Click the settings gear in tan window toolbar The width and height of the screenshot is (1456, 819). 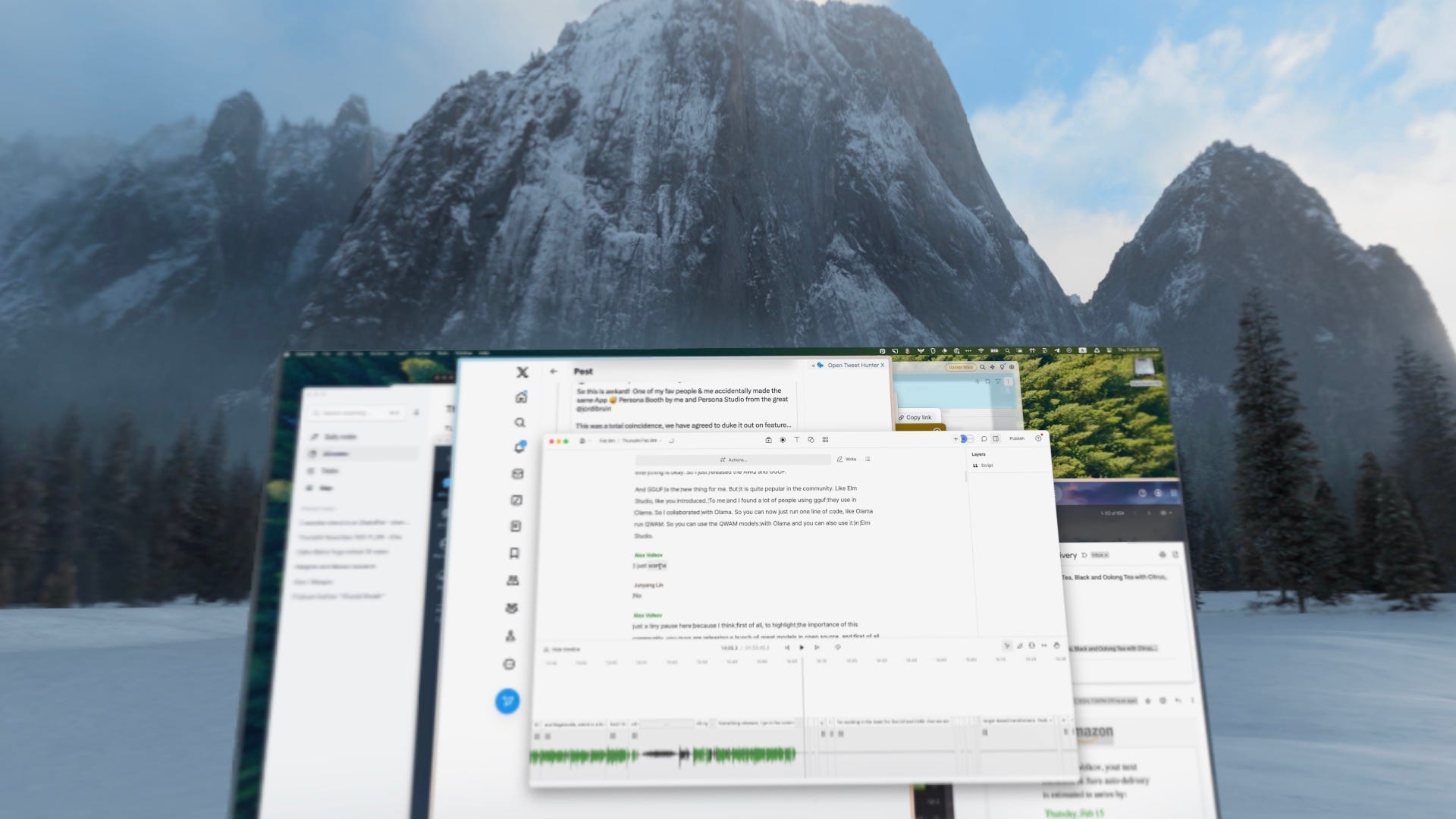[x=1012, y=367]
